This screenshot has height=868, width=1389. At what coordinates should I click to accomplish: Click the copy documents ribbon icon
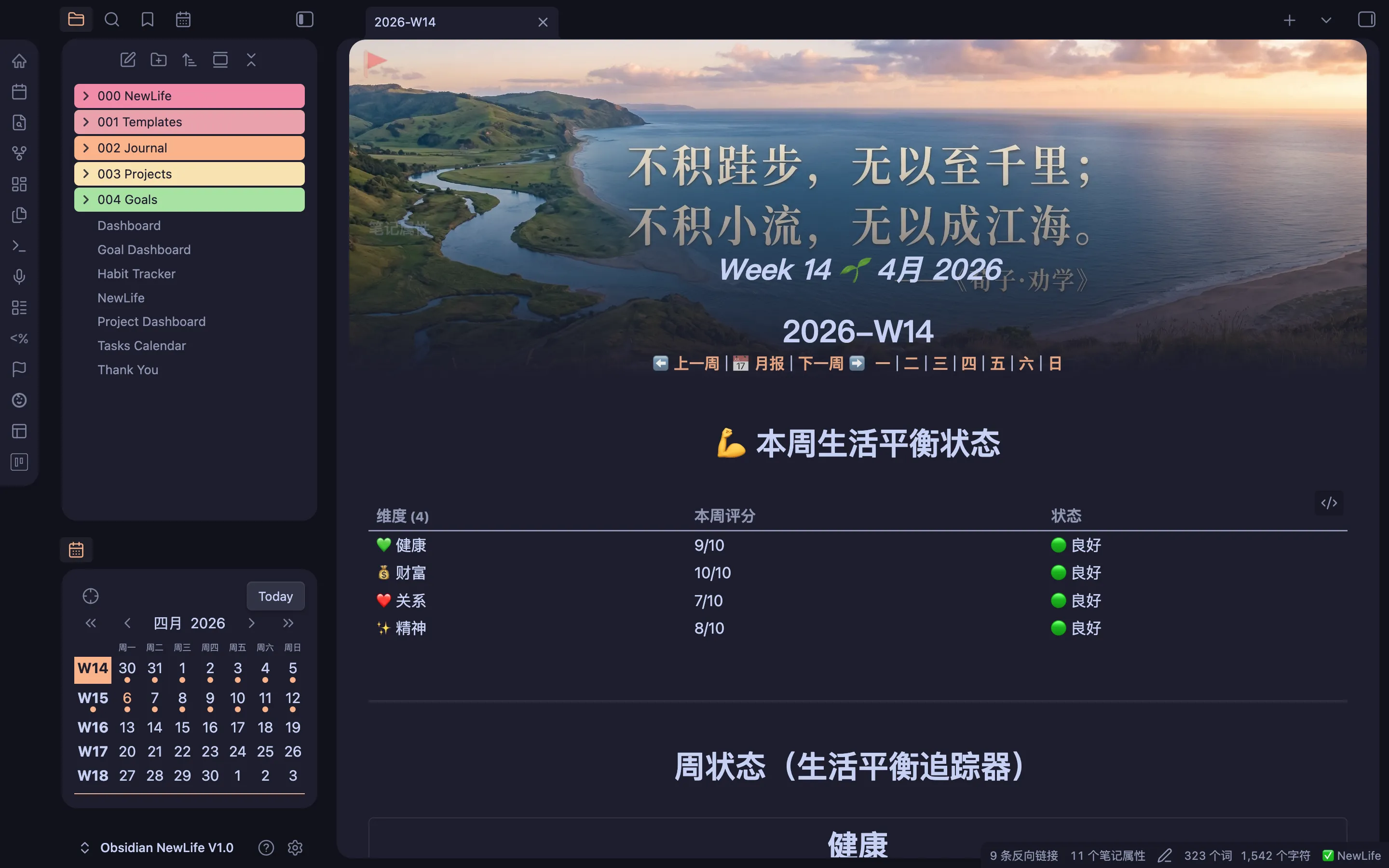pyautogui.click(x=19, y=215)
